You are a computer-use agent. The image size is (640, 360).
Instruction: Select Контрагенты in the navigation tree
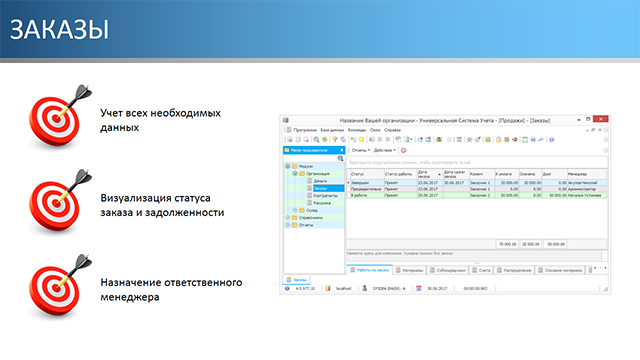pyautogui.click(x=325, y=196)
